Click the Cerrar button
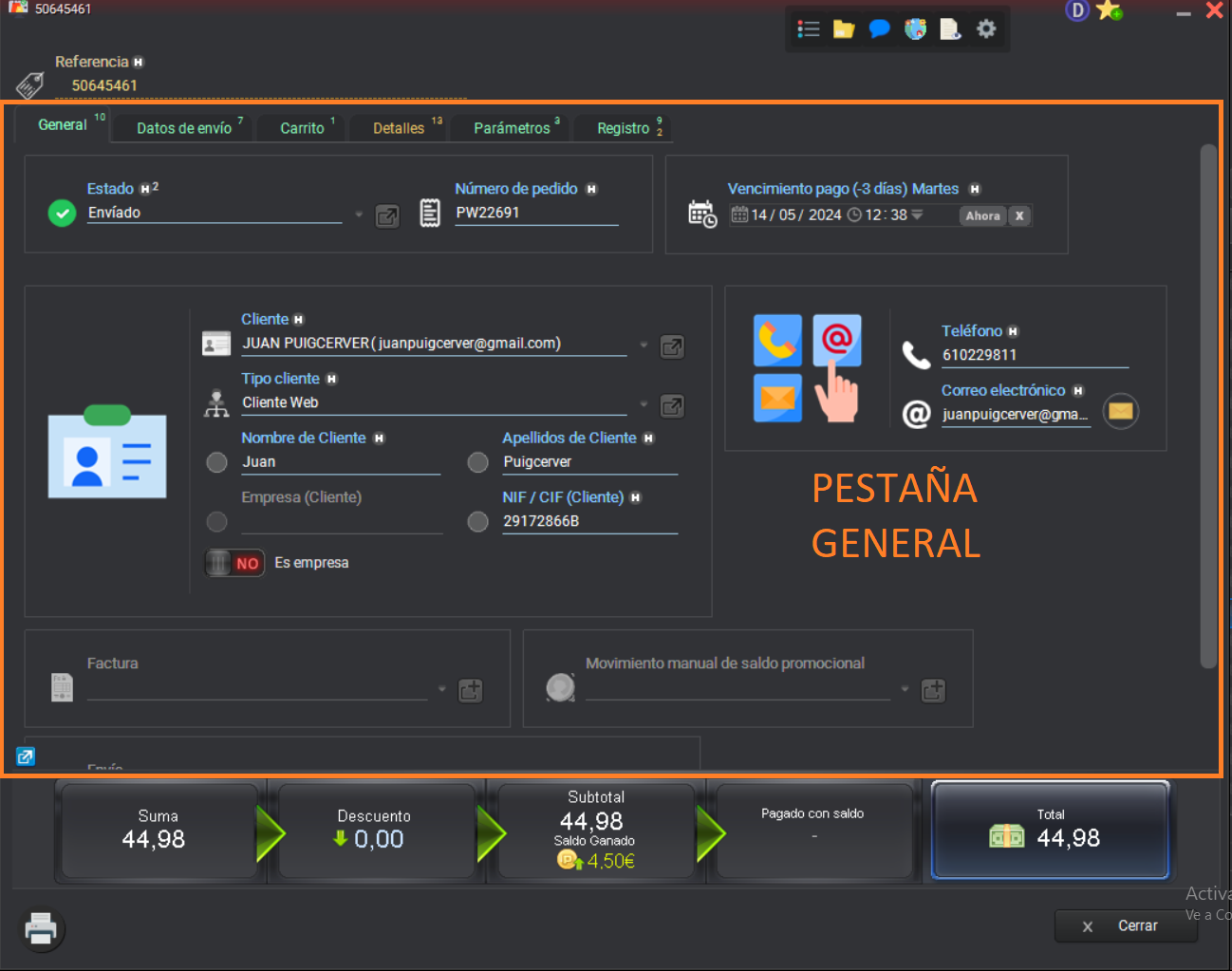 pyautogui.click(x=1126, y=925)
